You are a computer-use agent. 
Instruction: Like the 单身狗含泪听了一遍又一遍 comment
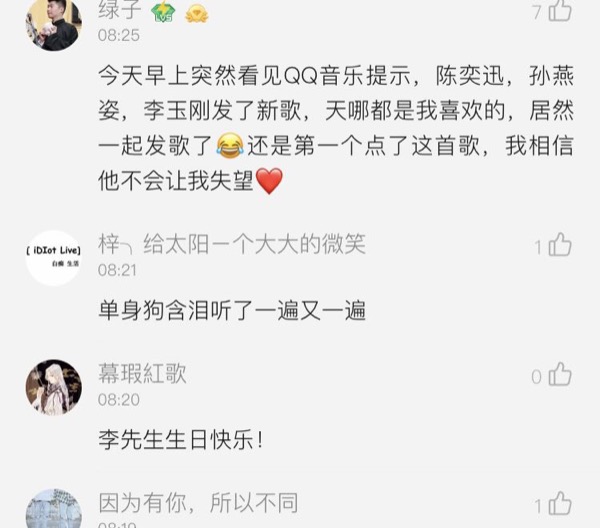pos(560,245)
